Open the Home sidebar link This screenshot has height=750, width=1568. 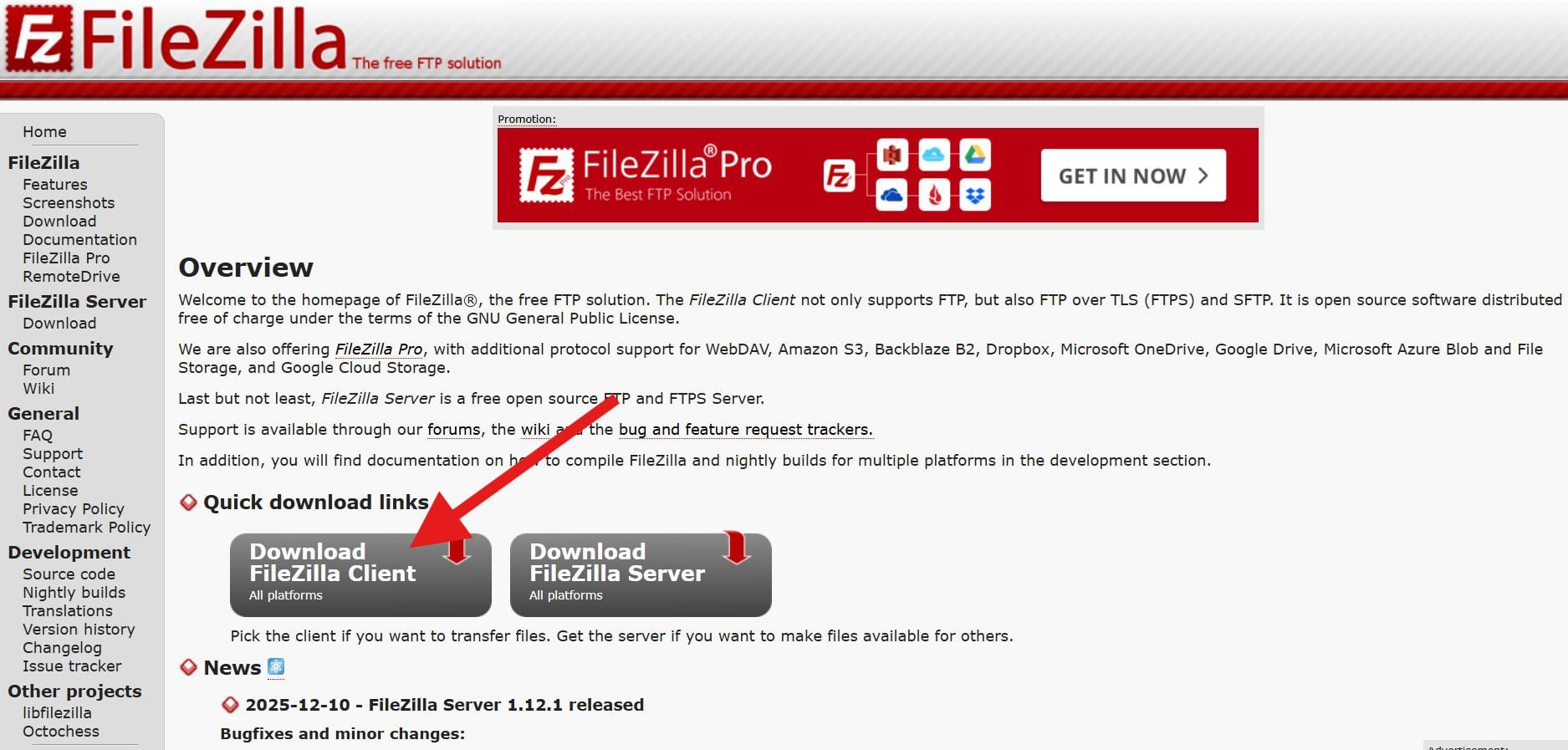(x=44, y=131)
